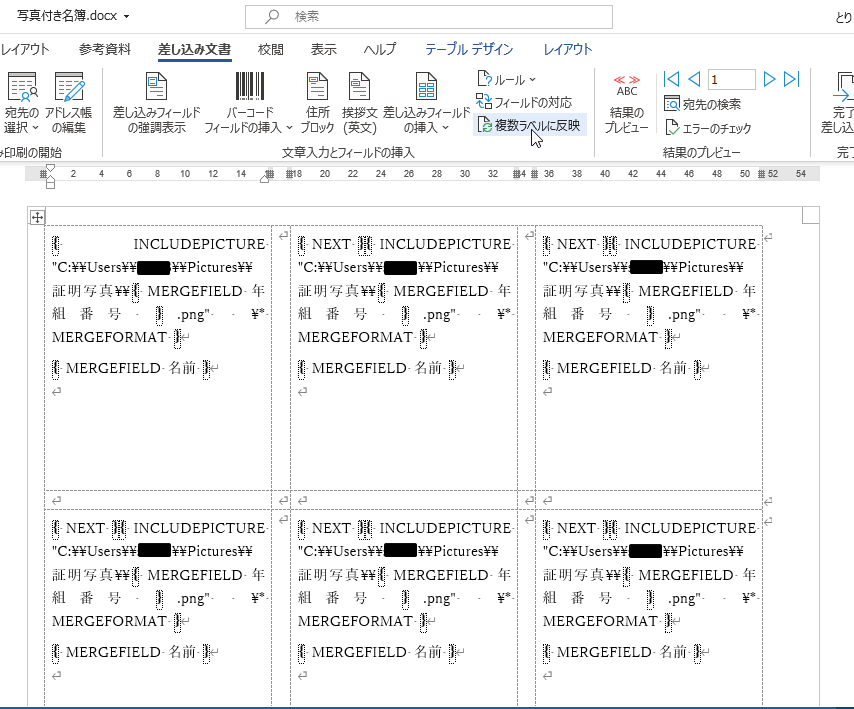Click アドレス帳の編集 icon
Image resolution: width=854 pixels, height=709 pixels.
pyautogui.click(x=69, y=87)
